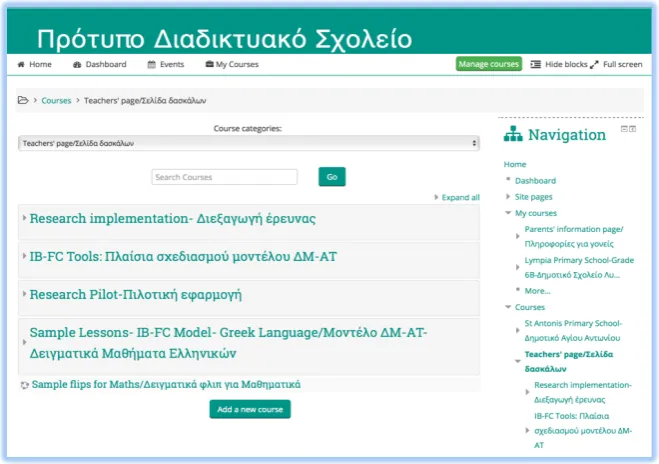The width and height of the screenshot is (659, 464).
Task: Open Sample Lessons IB-FC Model title link
Action: pyautogui.click(x=228, y=343)
